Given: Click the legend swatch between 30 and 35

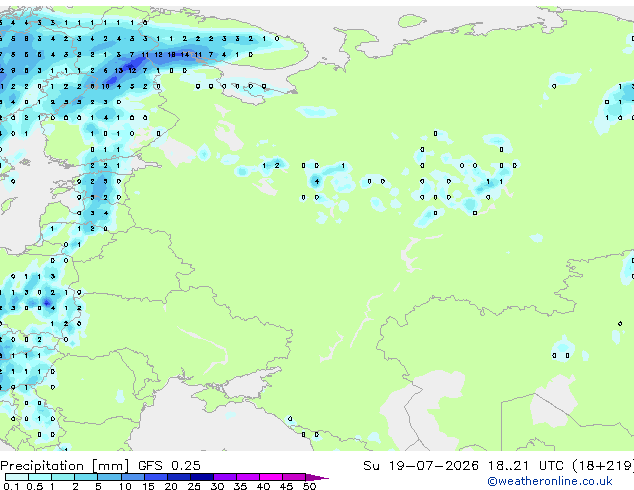Looking at the screenshot, I should click(224, 477).
